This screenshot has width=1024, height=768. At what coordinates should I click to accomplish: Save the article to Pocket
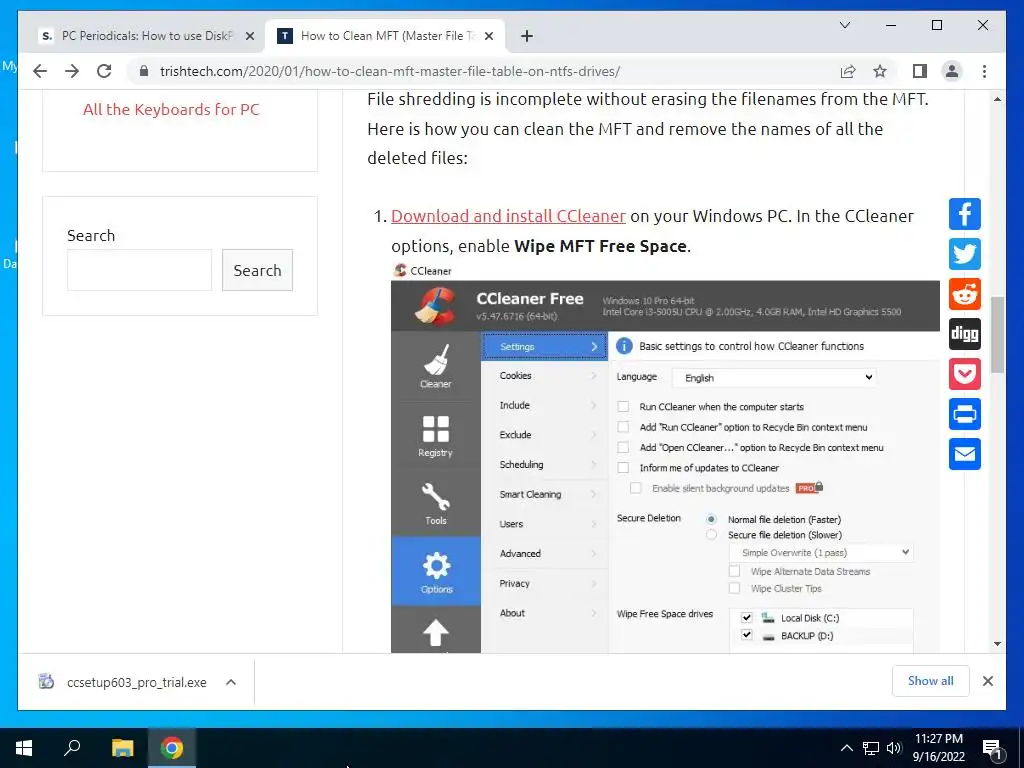965,374
